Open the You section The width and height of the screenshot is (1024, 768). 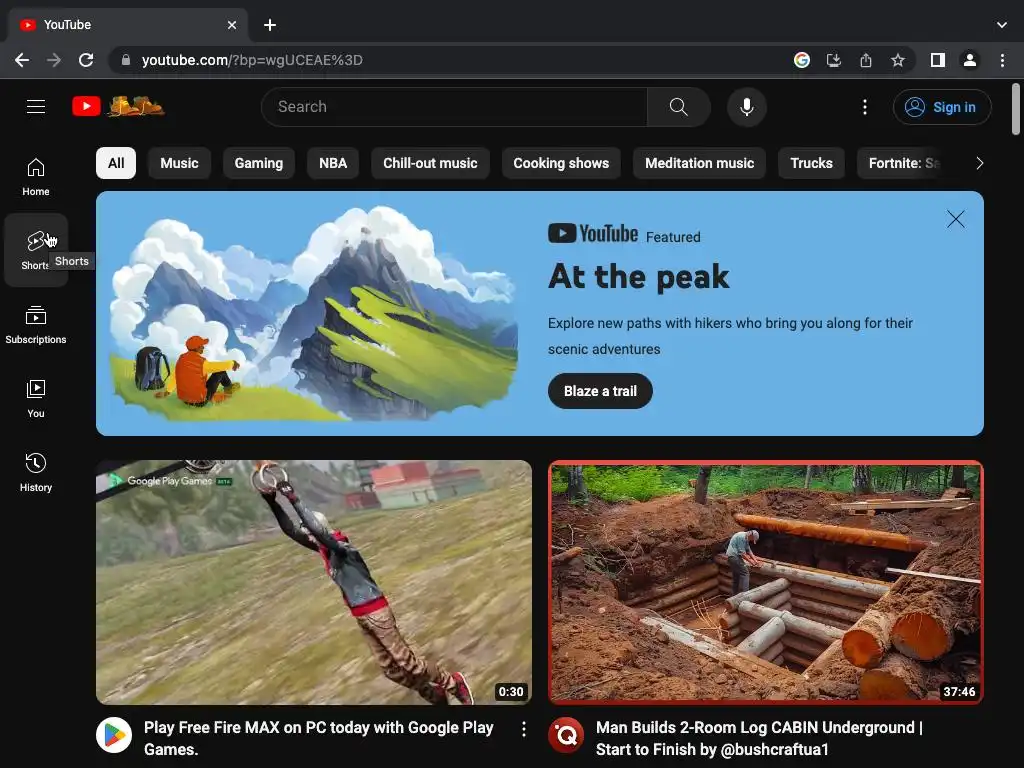(36, 398)
